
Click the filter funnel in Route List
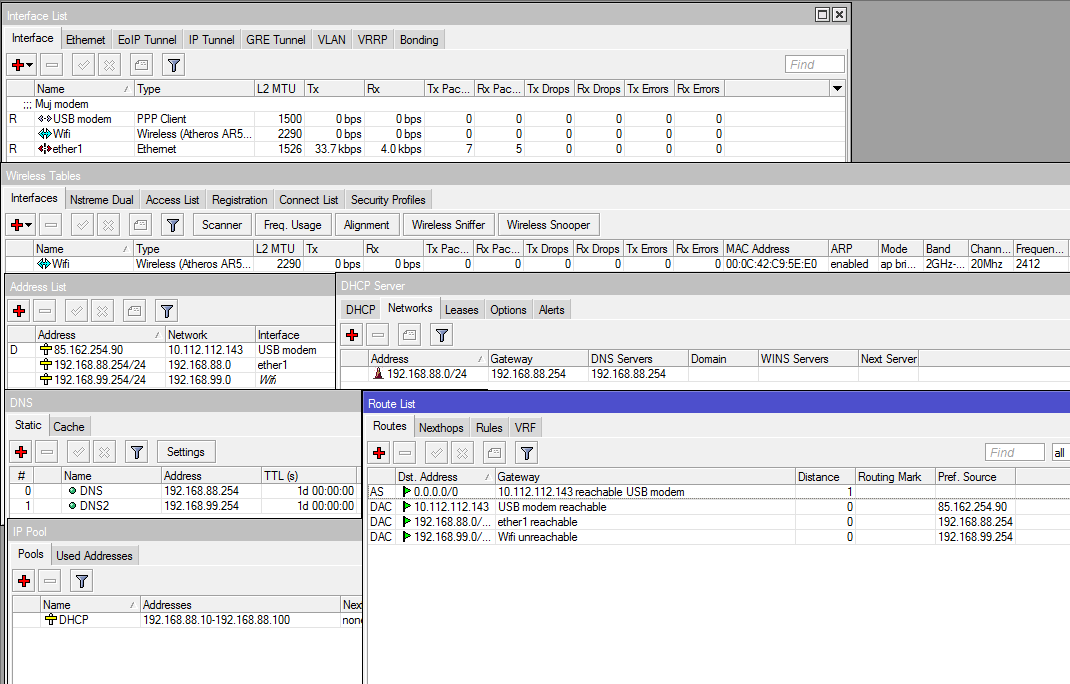point(527,453)
